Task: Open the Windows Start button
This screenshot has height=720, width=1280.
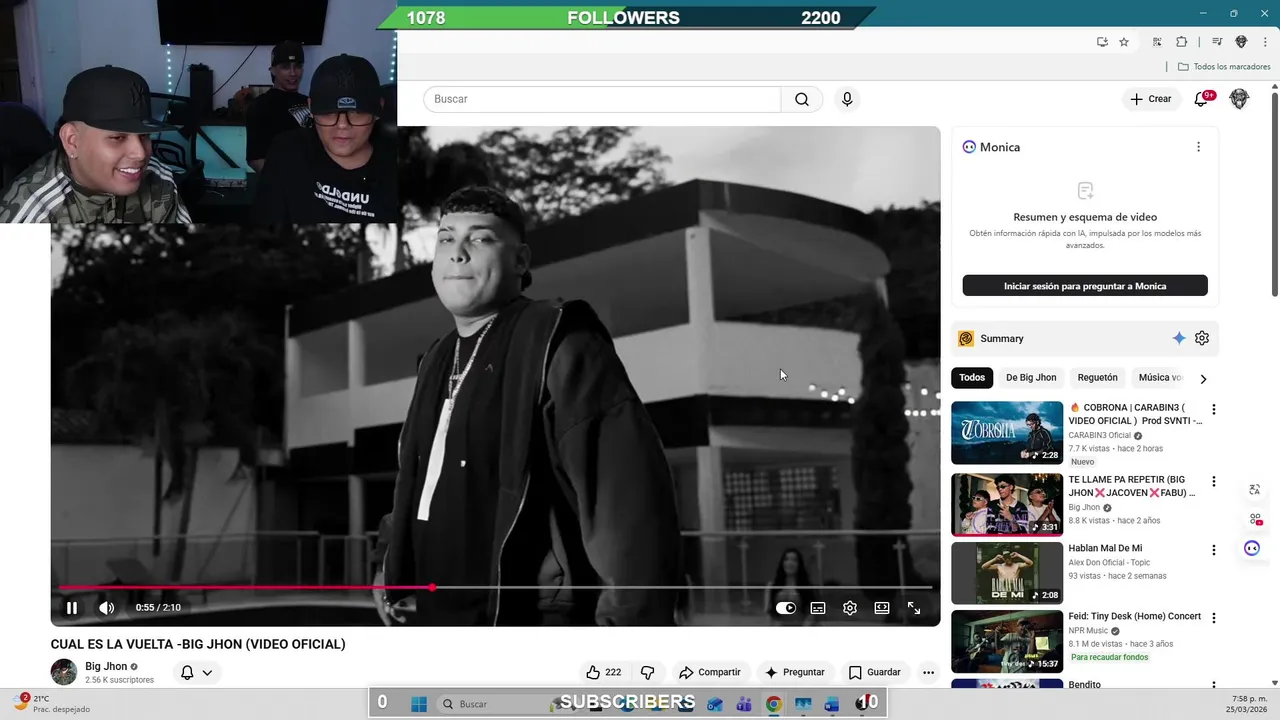Action: pos(419,704)
